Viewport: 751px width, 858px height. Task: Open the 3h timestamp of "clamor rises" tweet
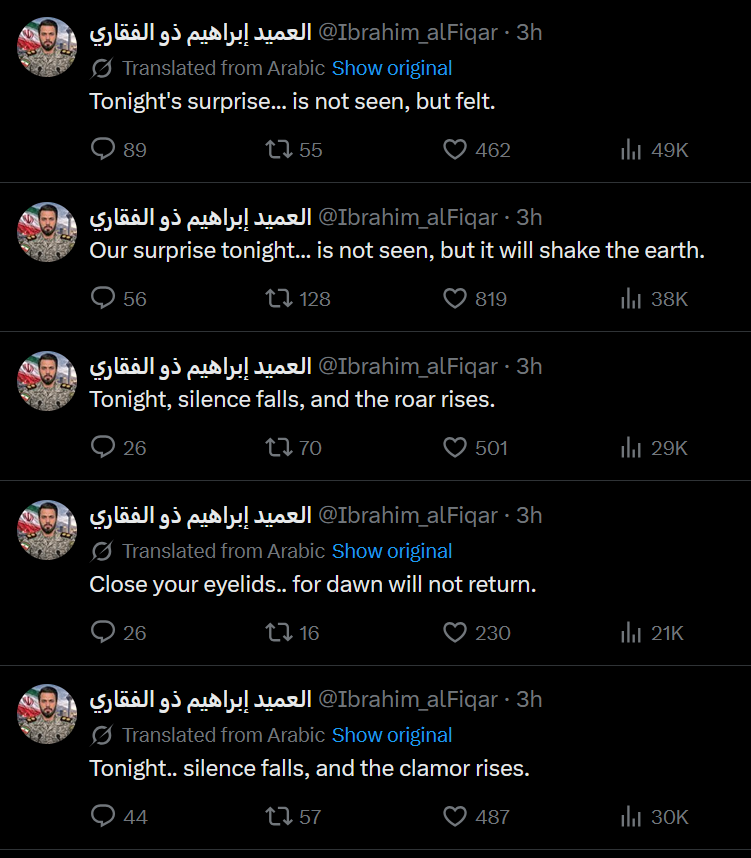[529, 699]
